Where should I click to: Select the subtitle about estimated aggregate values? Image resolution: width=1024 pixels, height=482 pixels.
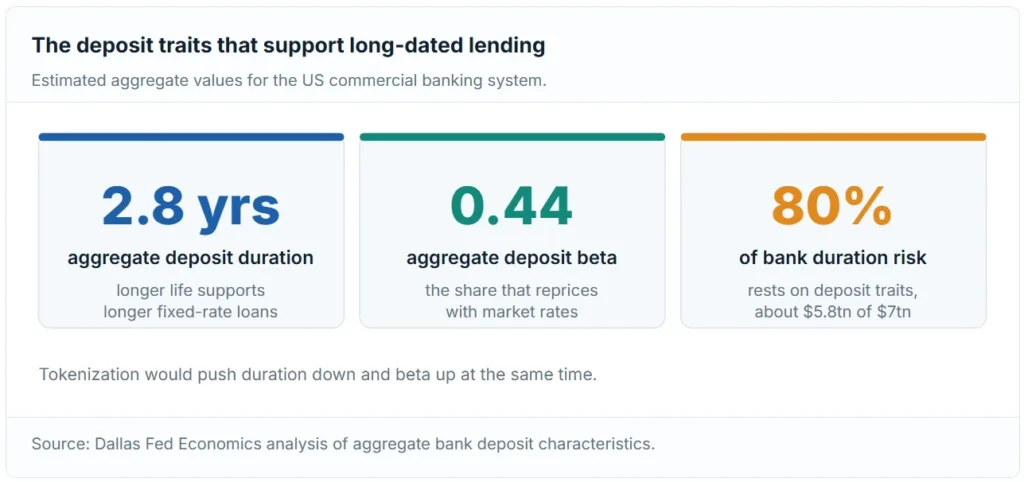tap(289, 82)
